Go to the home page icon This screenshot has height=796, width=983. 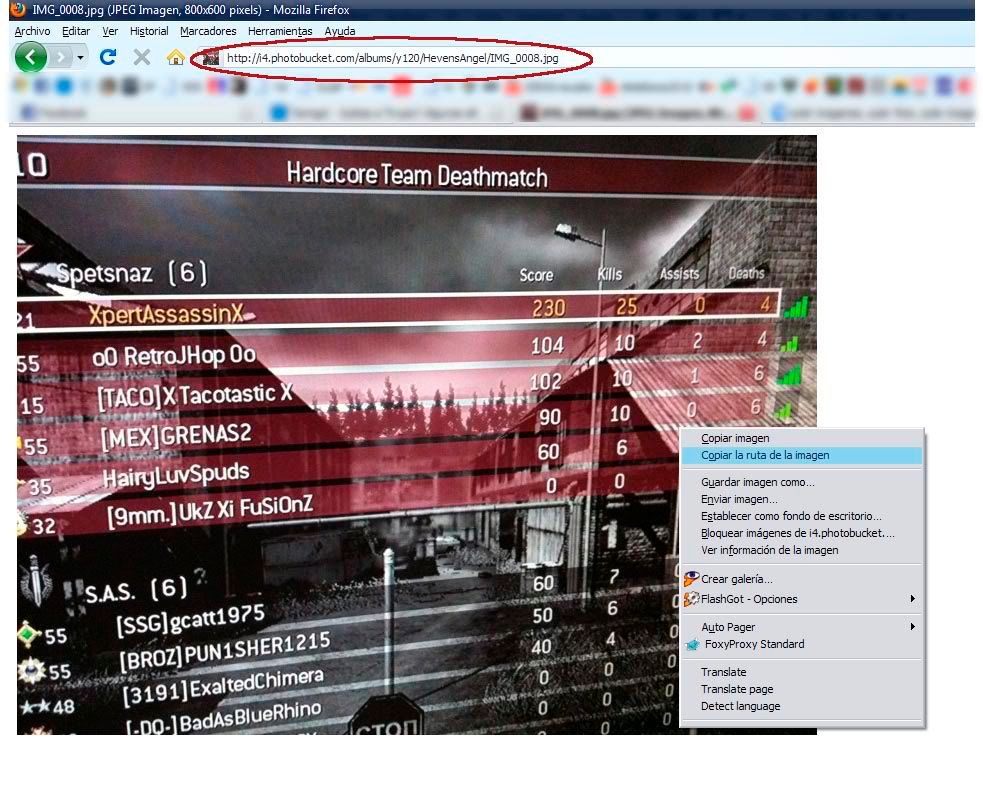pos(176,58)
